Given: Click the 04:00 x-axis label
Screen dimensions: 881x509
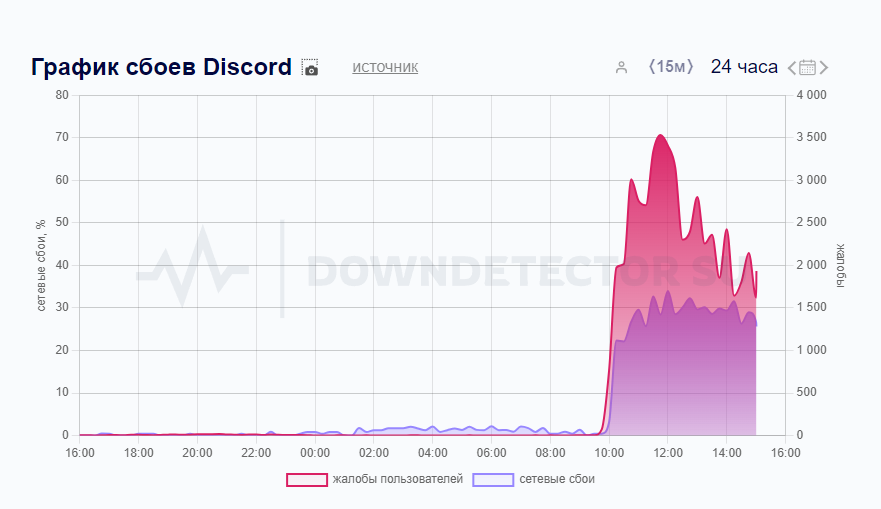Looking at the screenshot, I should click(433, 453).
